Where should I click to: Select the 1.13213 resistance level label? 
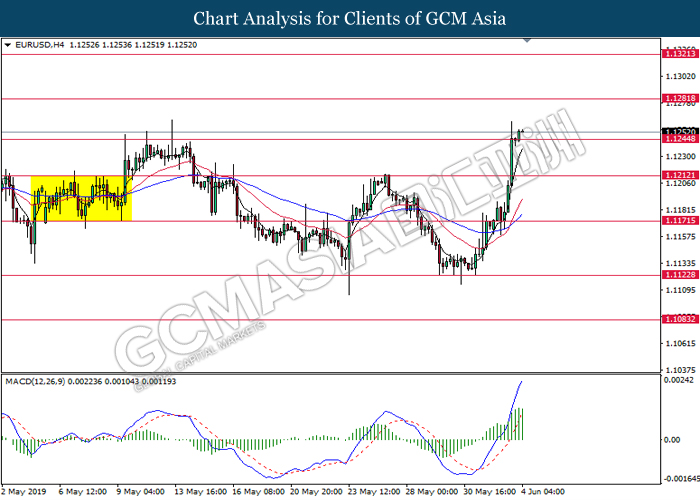tap(680, 54)
